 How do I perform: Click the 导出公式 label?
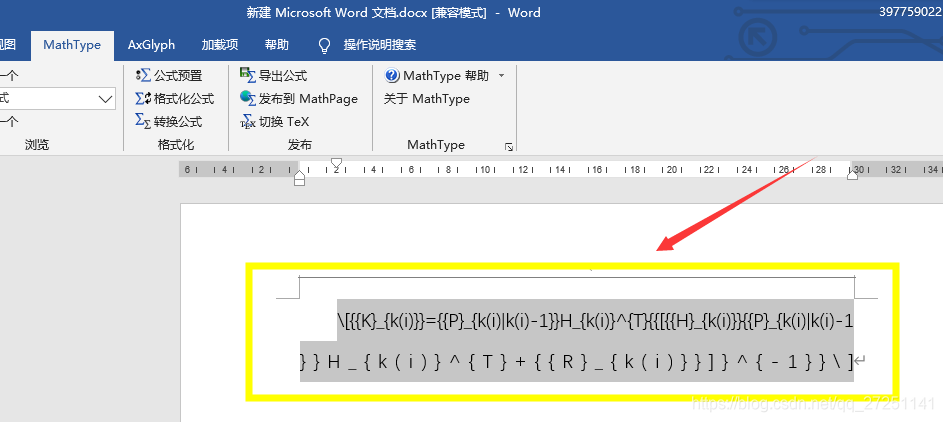(283, 76)
